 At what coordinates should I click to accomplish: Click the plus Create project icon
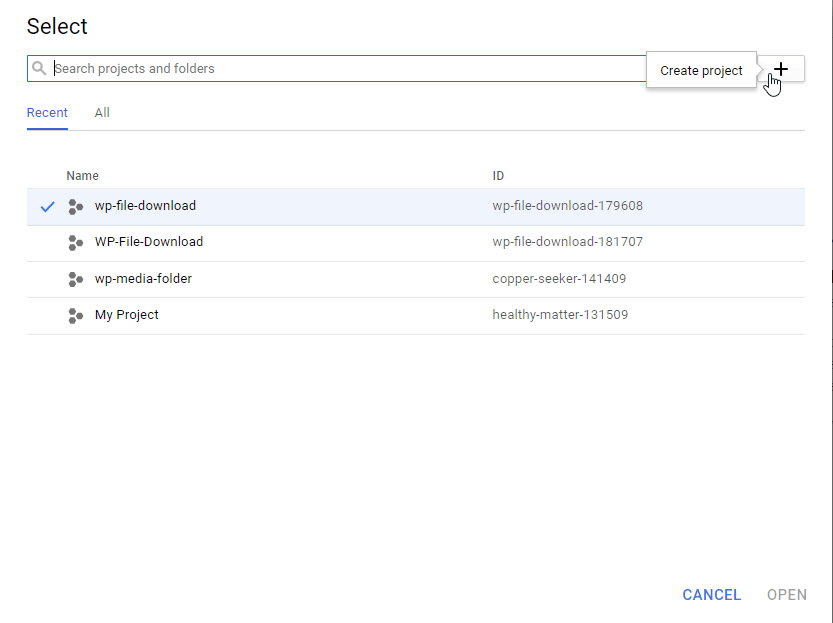[x=781, y=68]
